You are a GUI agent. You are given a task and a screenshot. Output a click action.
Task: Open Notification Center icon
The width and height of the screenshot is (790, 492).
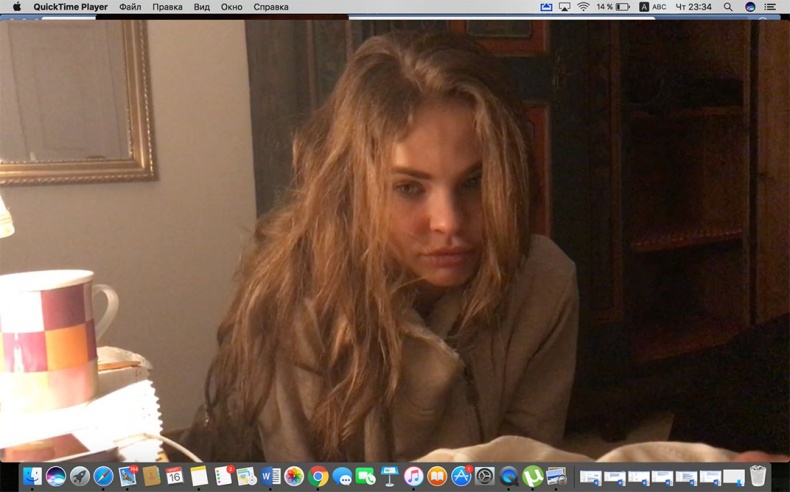tap(770, 7)
